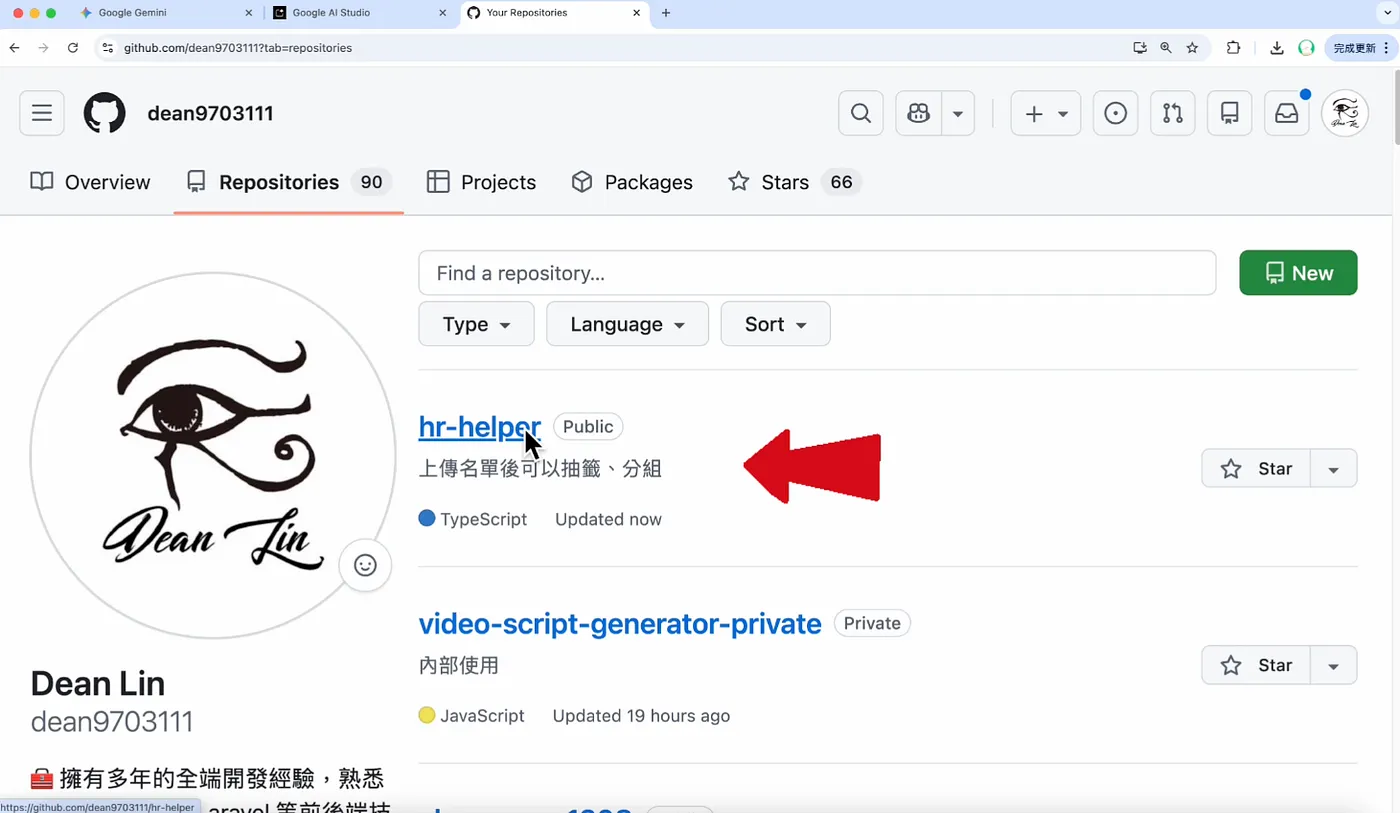The image size is (1400, 813).
Task: Switch to the Overview tab
Action: (90, 182)
